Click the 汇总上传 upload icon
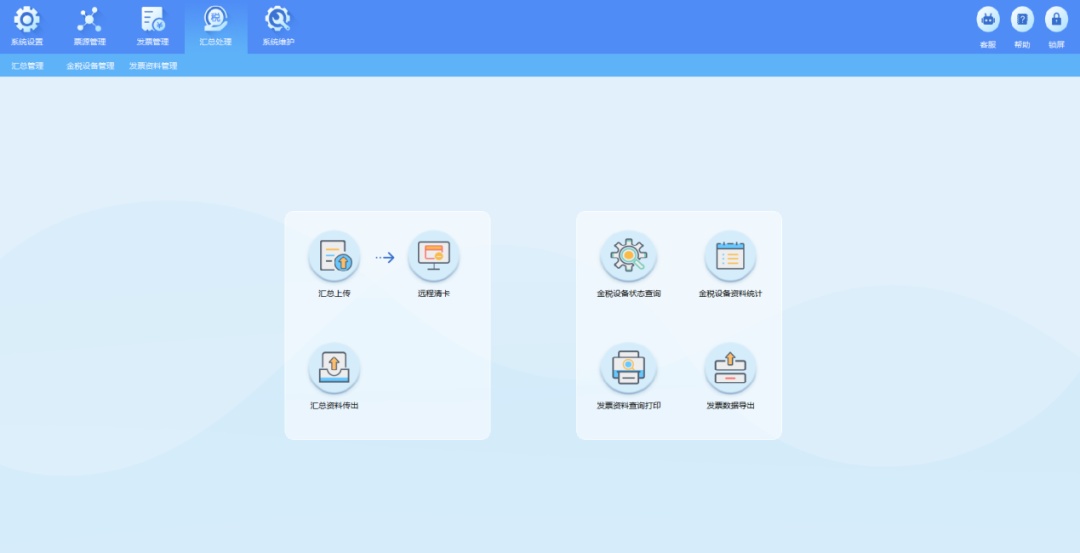1080x553 pixels. point(334,257)
